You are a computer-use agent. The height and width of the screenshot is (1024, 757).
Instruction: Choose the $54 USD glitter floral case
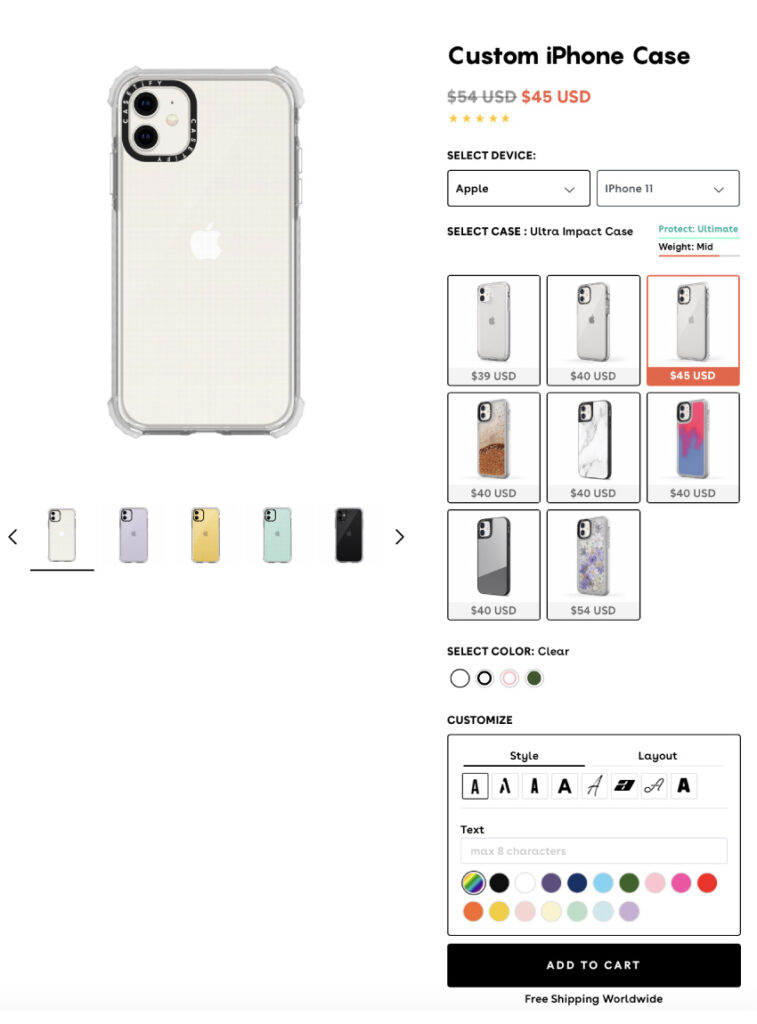(x=593, y=565)
